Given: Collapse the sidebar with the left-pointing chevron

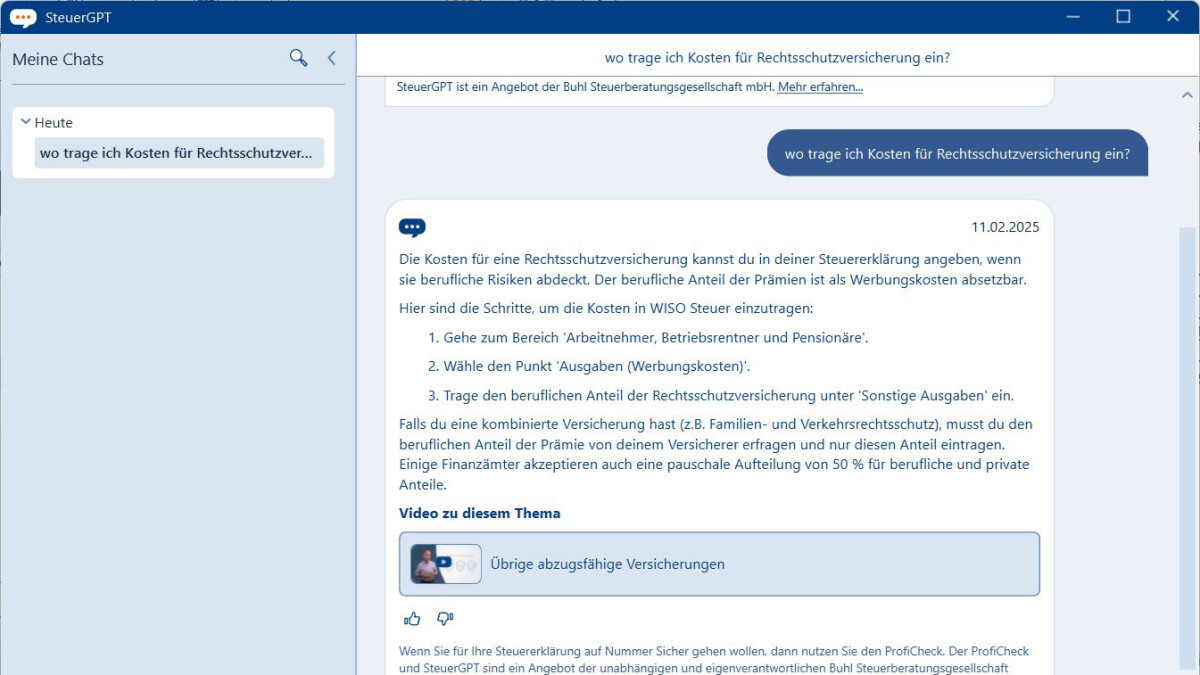Looking at the screenshot, I should pos(331,58).
